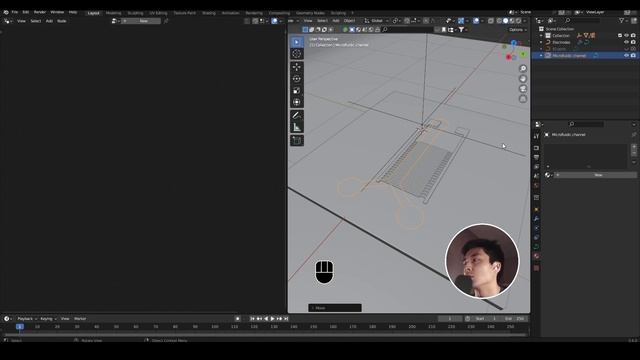
Task: Select the Add Cube tool in viewport toolbar
Action: click(297, 141)
